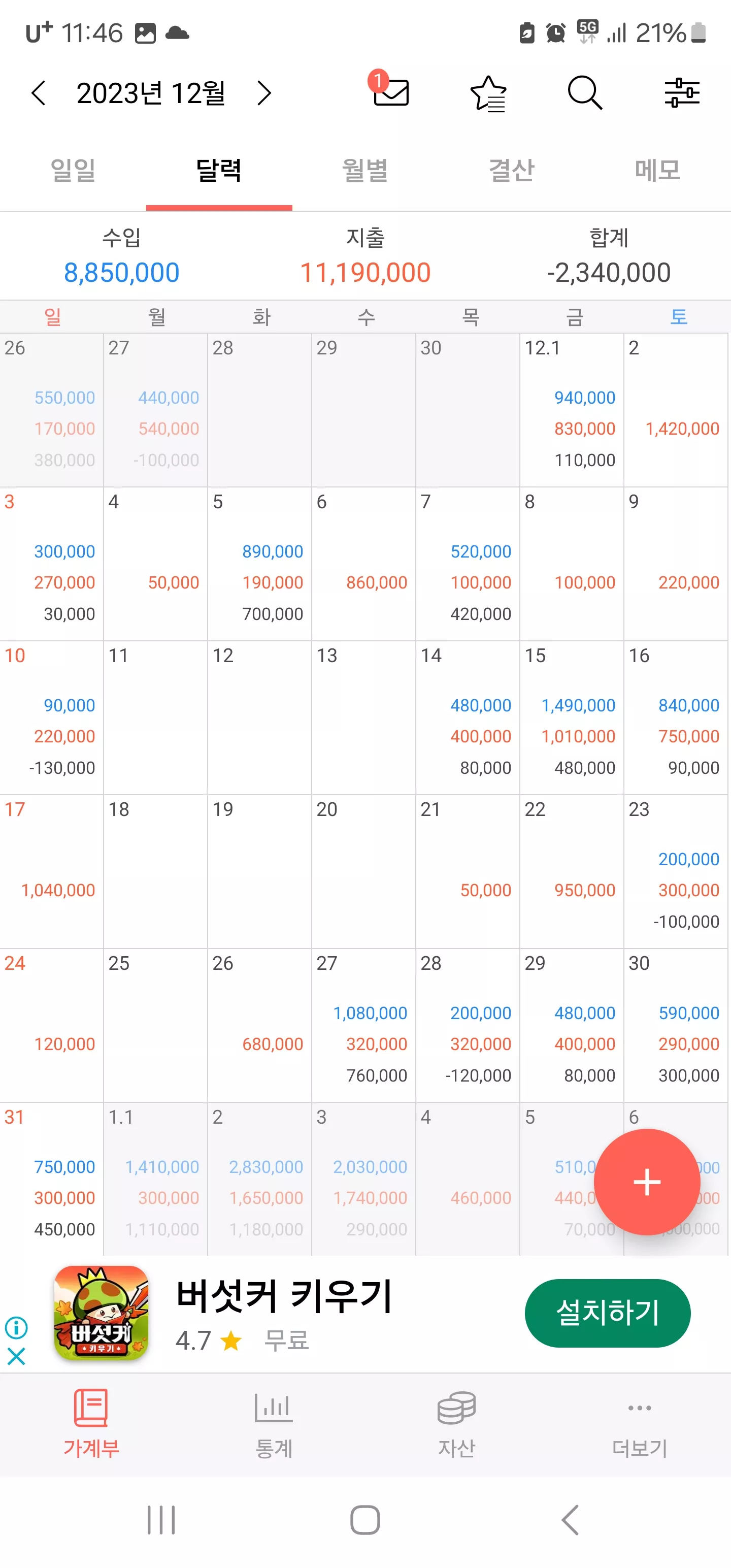Image resolution: width=731 pixels, height=1568 pixels.
Task: Go to previous month with left chevron
Action: (39, 93)
